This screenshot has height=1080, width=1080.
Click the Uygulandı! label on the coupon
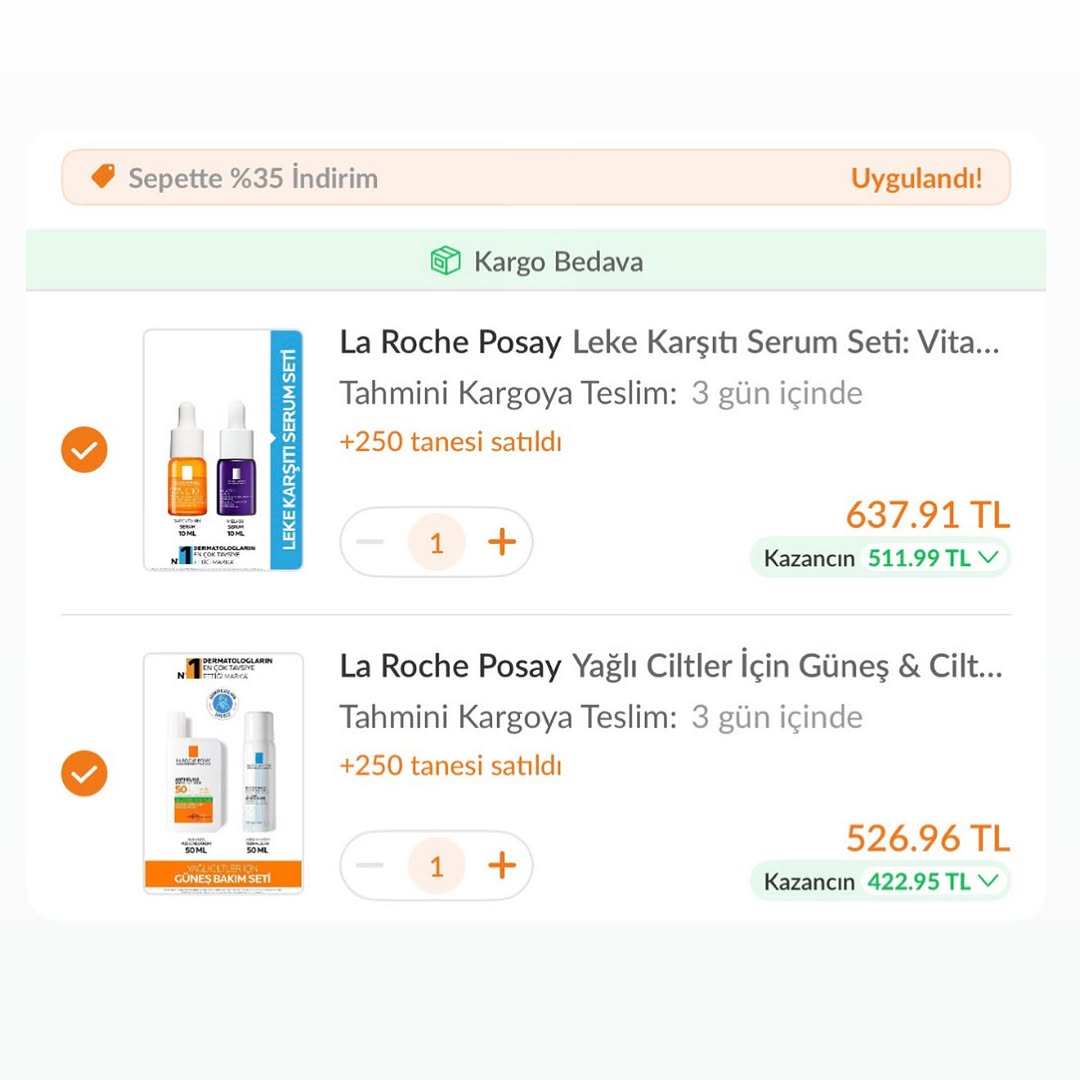pos(916,178)
